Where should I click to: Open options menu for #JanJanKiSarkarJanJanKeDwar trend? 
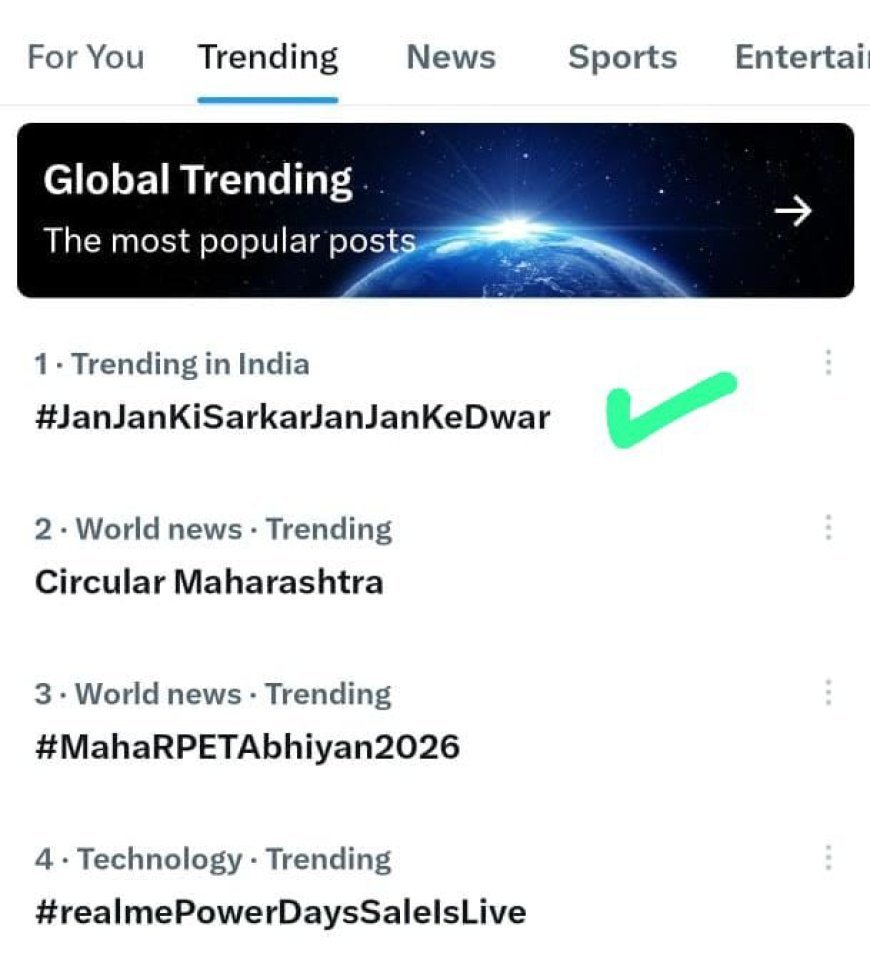(x=828, y=363)
